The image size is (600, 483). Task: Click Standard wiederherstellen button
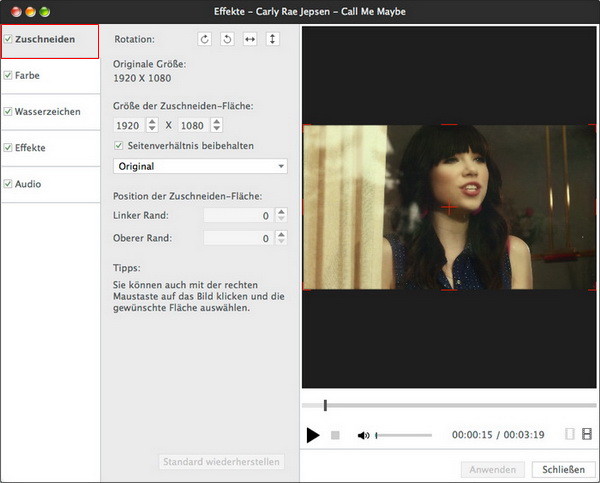222,462
